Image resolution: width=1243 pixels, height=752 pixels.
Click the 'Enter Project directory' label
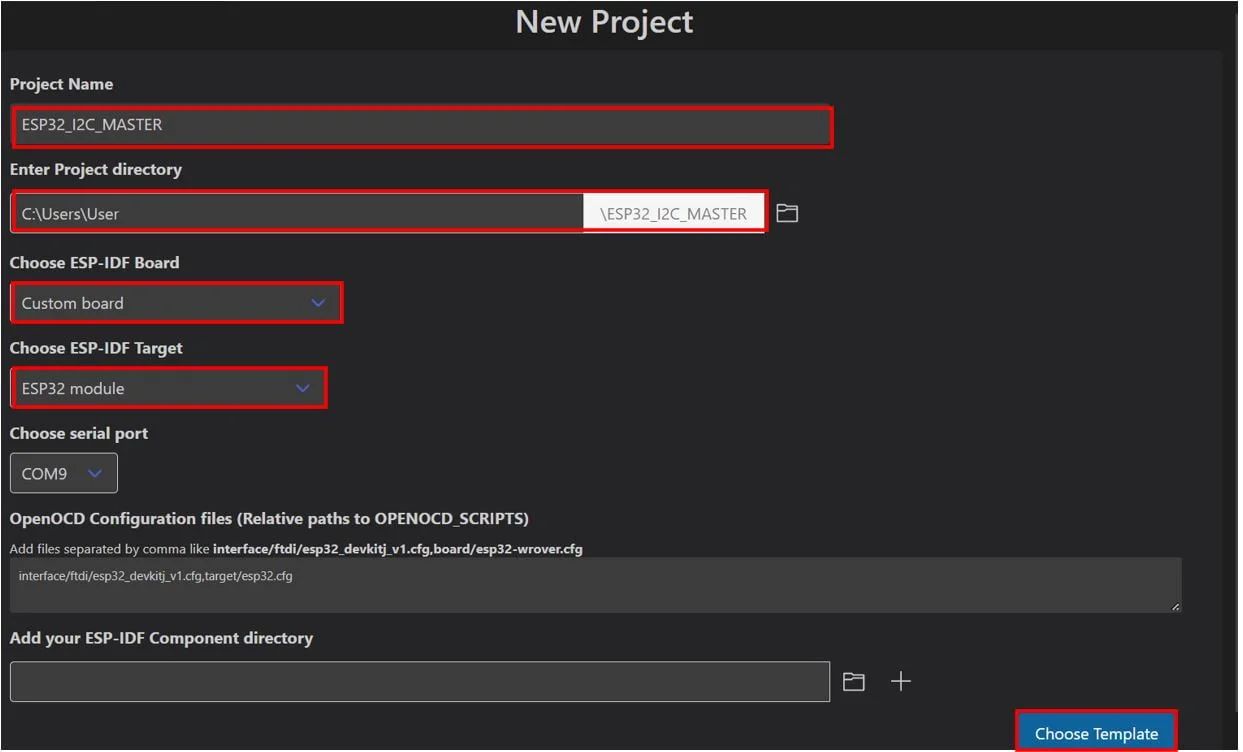[96, 170]
